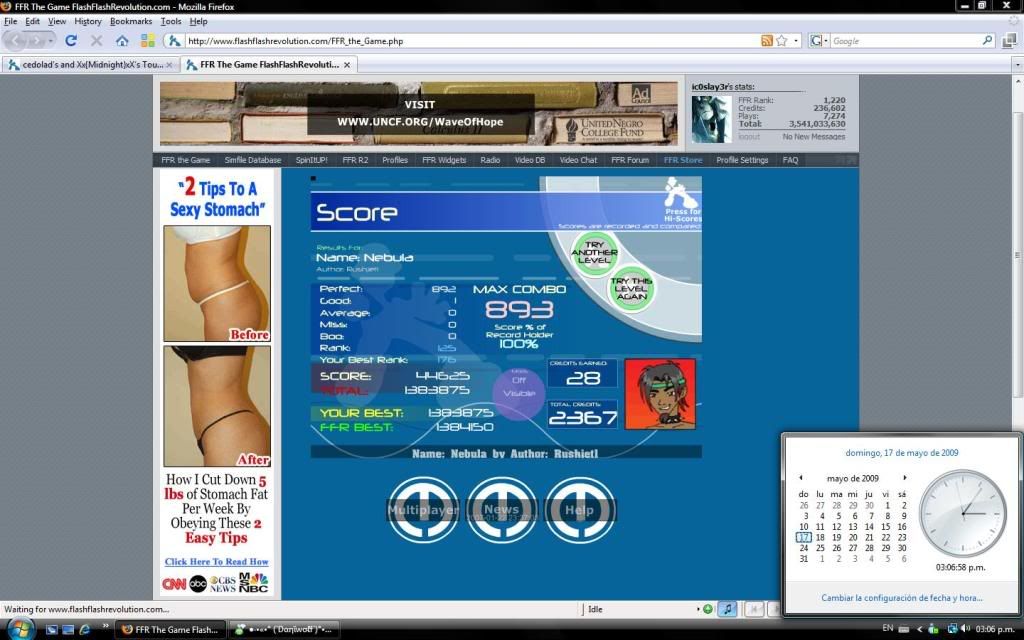Click the RSS feed icon in address bar
The height and width of the screenshot is (640, 1024).
(767, 41)
